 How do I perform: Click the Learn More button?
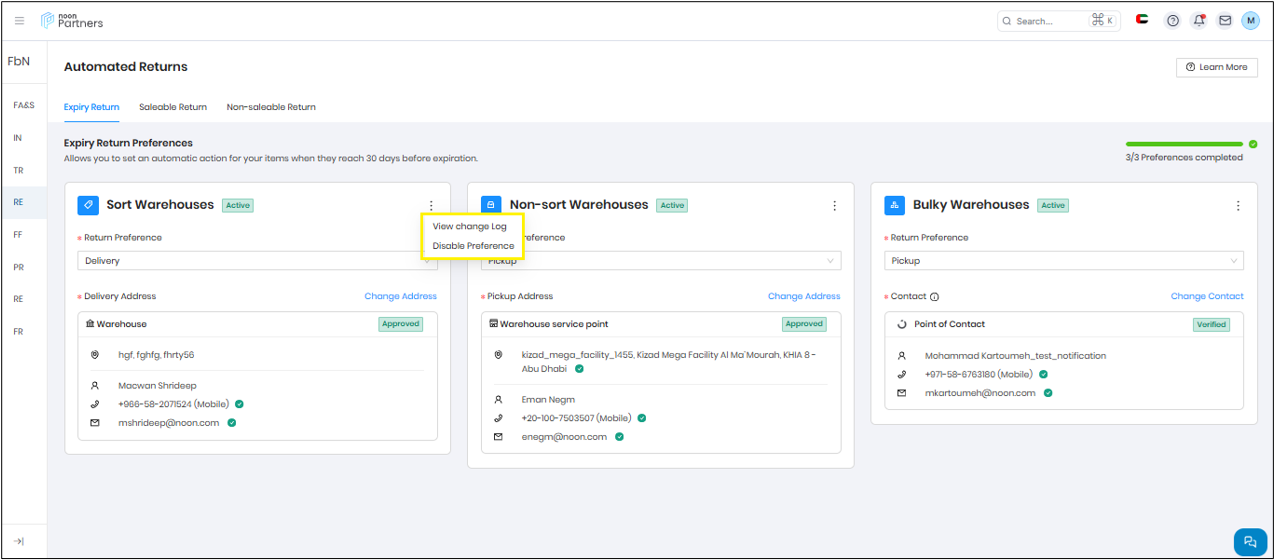1216,67
